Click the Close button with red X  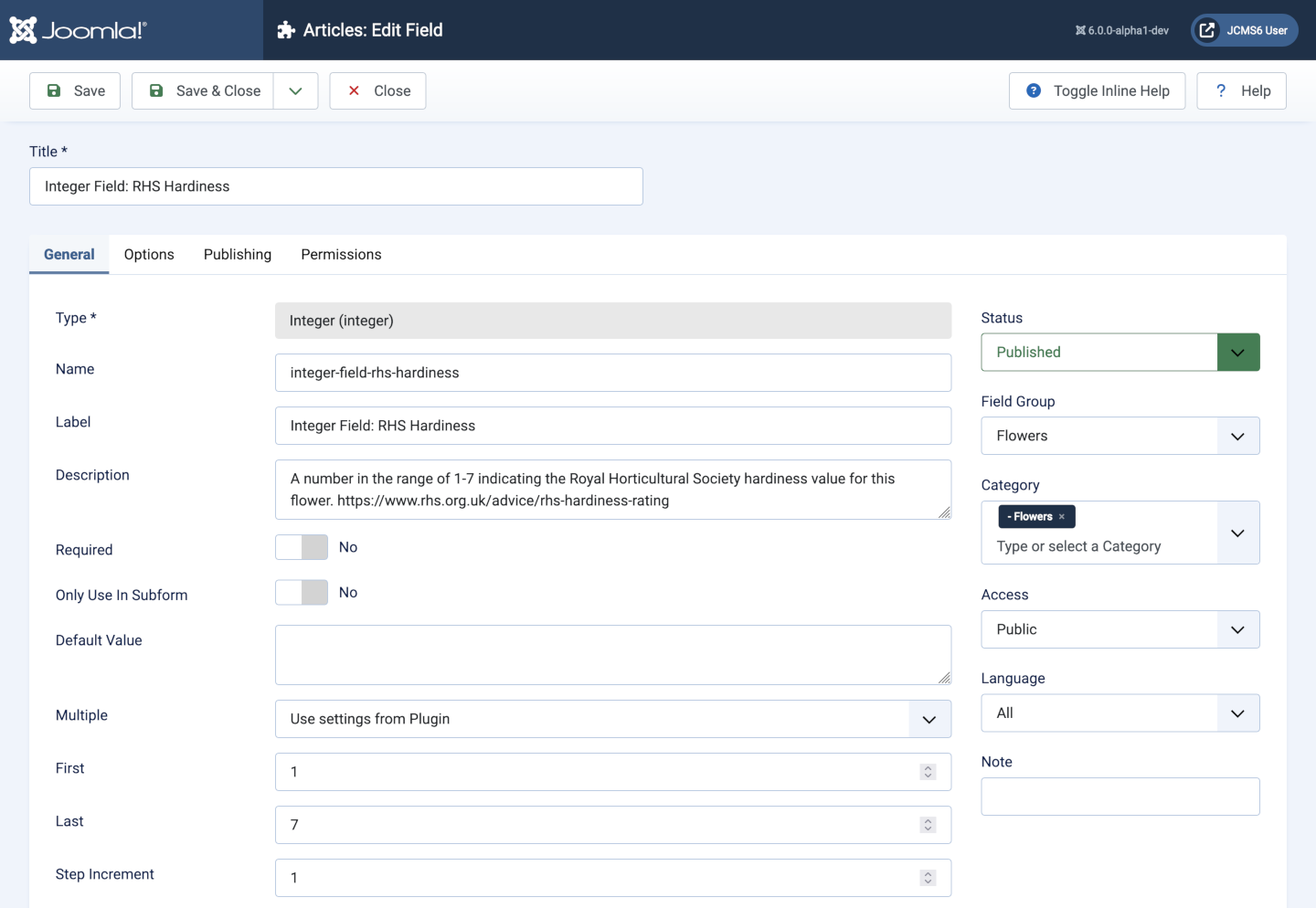pyautogui.click(x=377, y=90)
